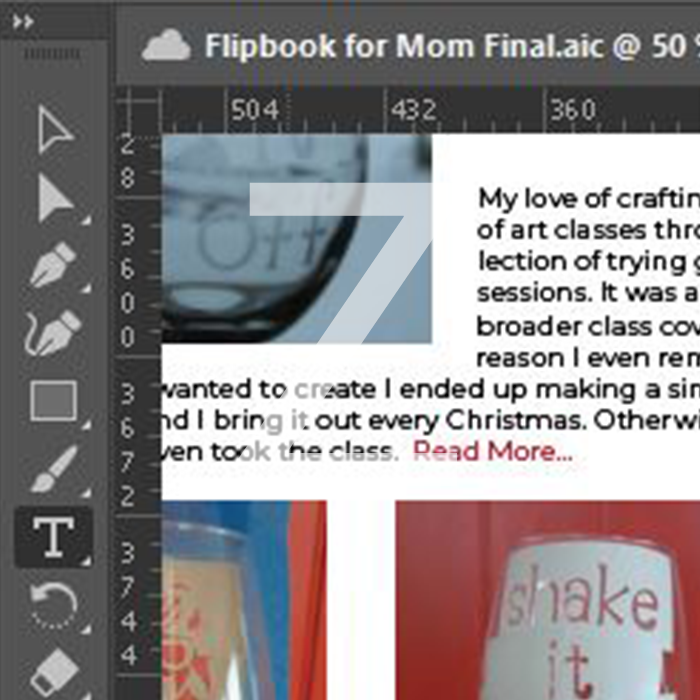Select the large number 7 graphic
This screenshot has width=700, height=700.
point(340,263)
